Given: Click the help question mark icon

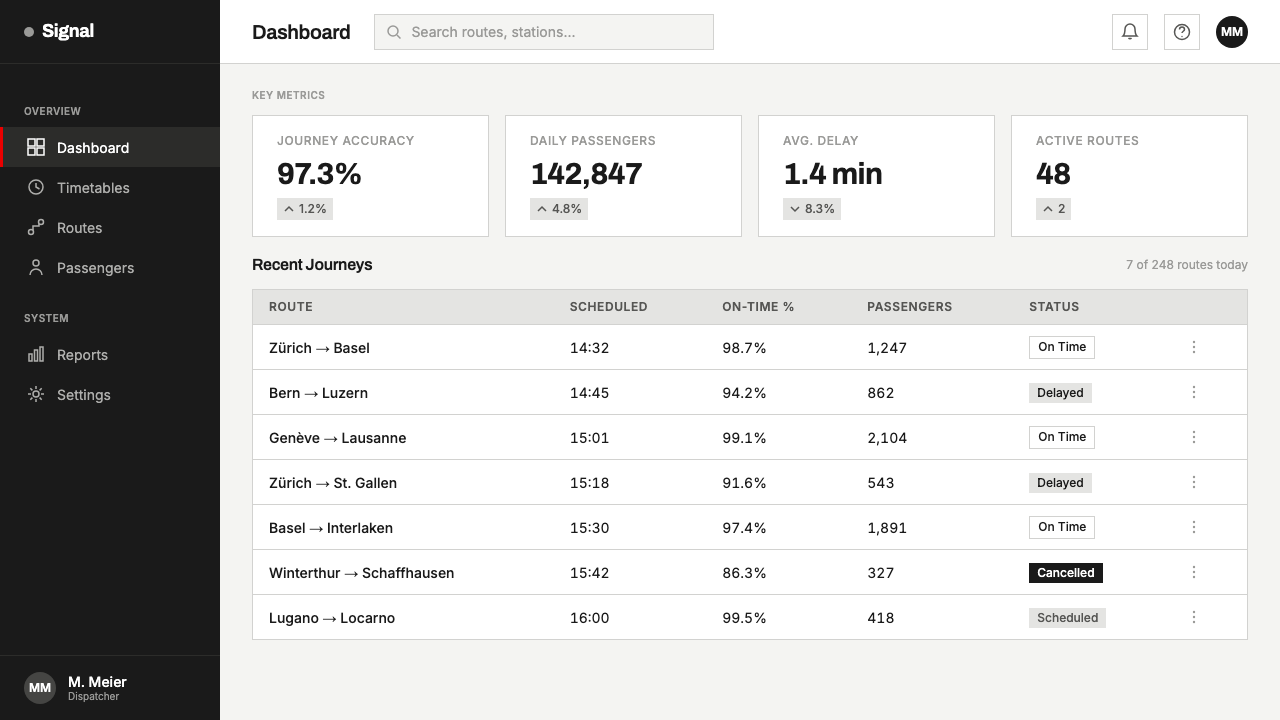Looking at the screenshot, I should [x=1182, y=32].
